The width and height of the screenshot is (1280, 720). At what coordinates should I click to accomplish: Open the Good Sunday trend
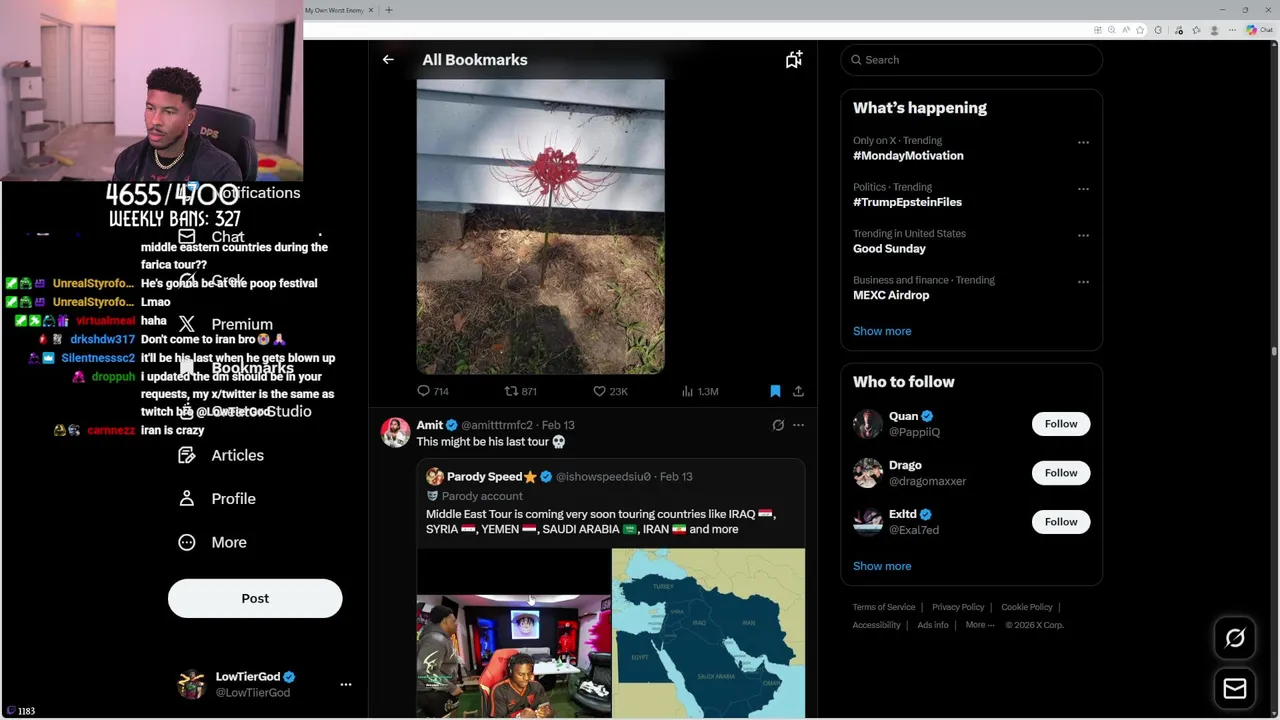point(889,248)
